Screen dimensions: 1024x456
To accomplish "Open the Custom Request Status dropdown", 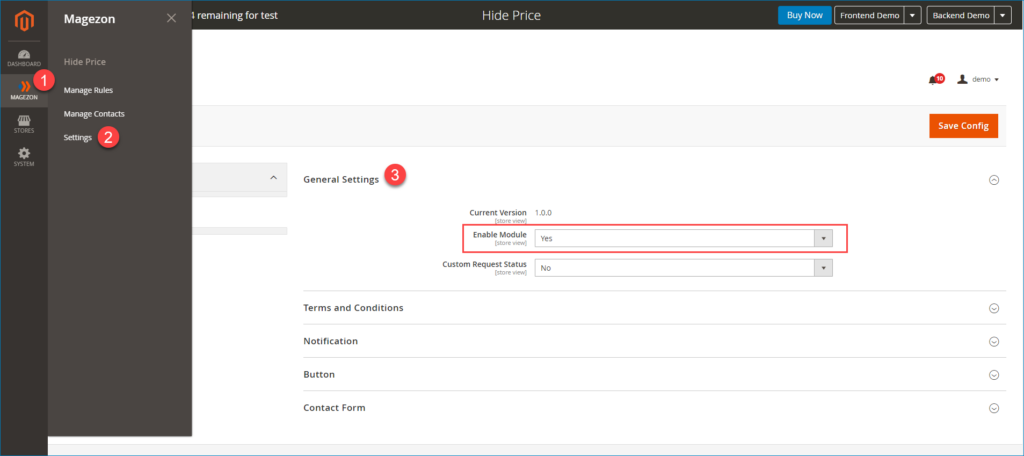I will 683,268.
